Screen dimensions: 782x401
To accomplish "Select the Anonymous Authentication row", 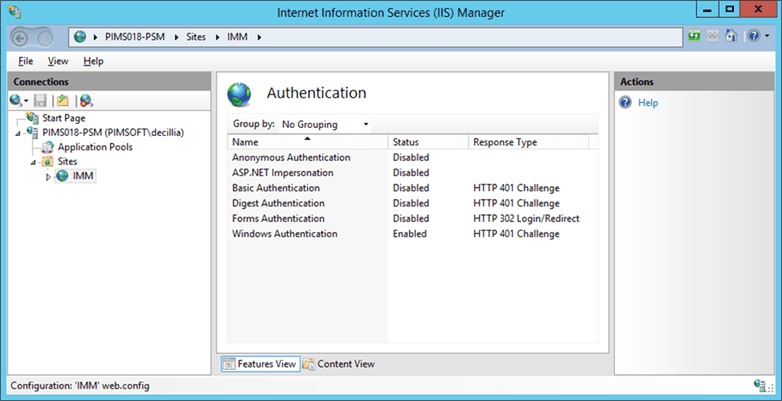I will [413, 158].
